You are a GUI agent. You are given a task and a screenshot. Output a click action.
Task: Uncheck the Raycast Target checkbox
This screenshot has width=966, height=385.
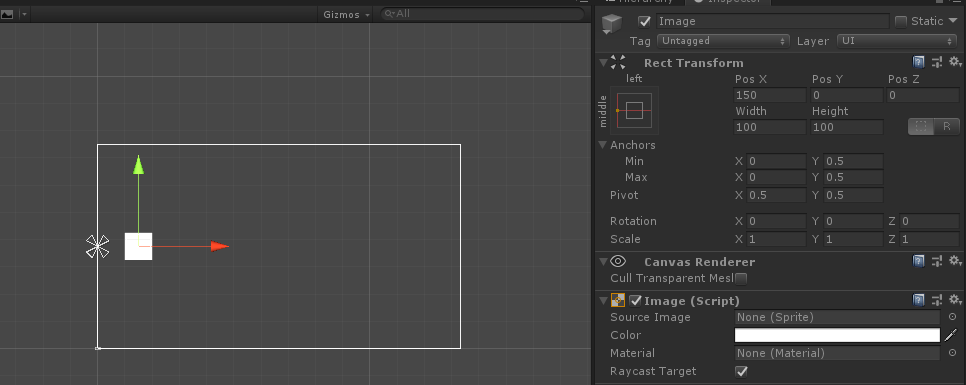[741, 371]
